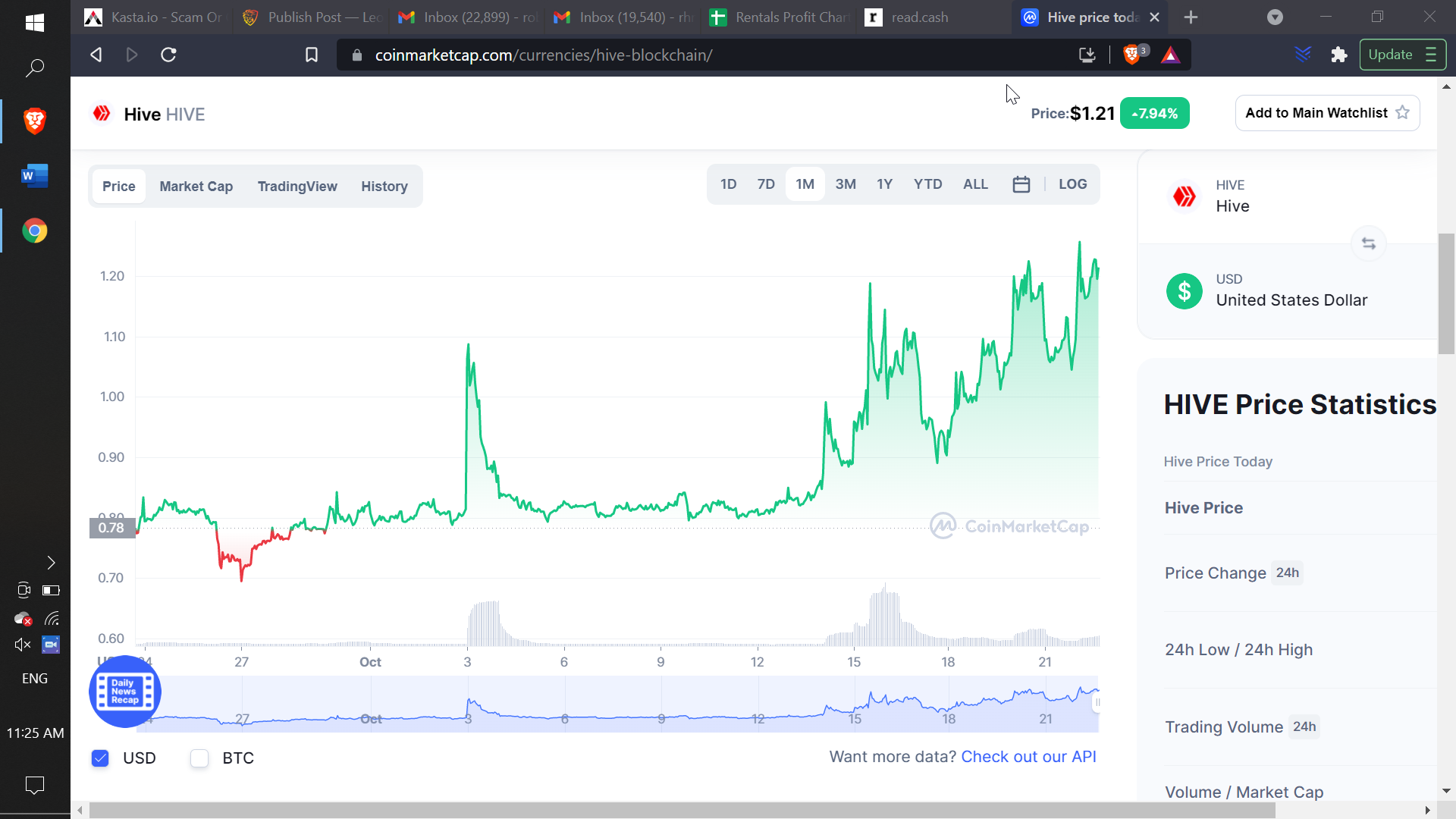Screen dimensions: 1456x819
Task: Select the 1D time range
Action: point(729,184)
